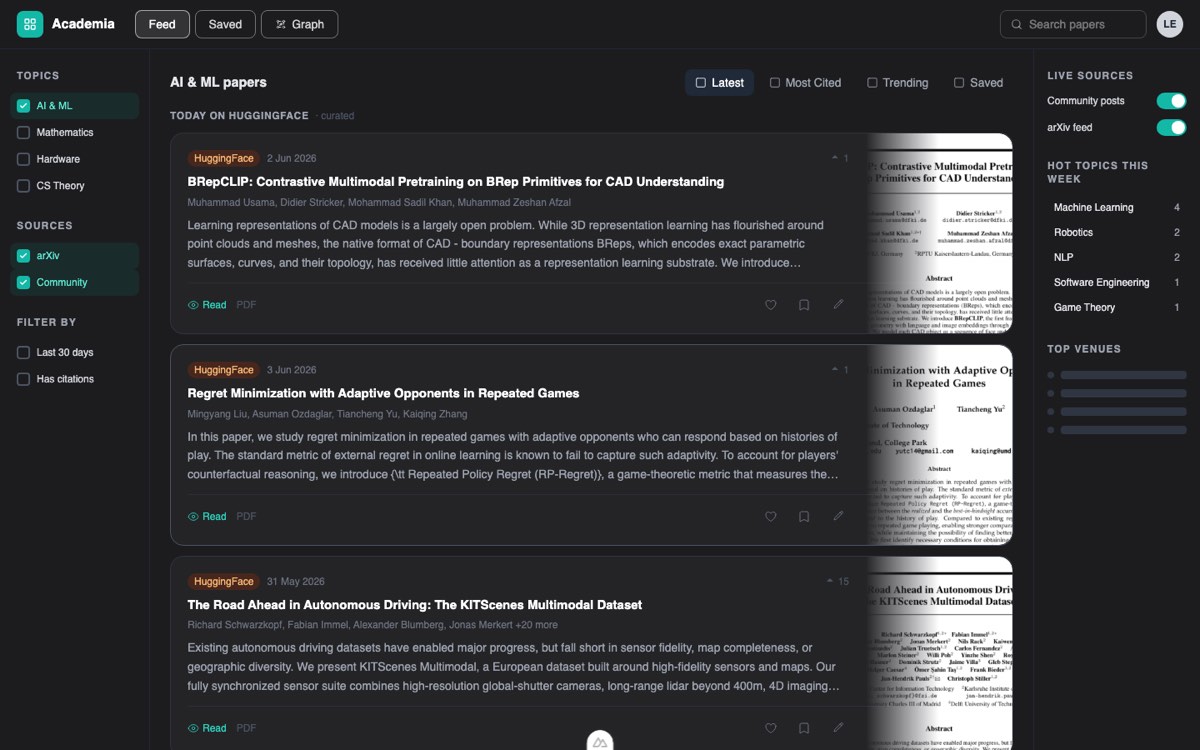Select NLP hot topic
The height and width of the screenshot is (750, 1200).
[x=1117, y=258]
